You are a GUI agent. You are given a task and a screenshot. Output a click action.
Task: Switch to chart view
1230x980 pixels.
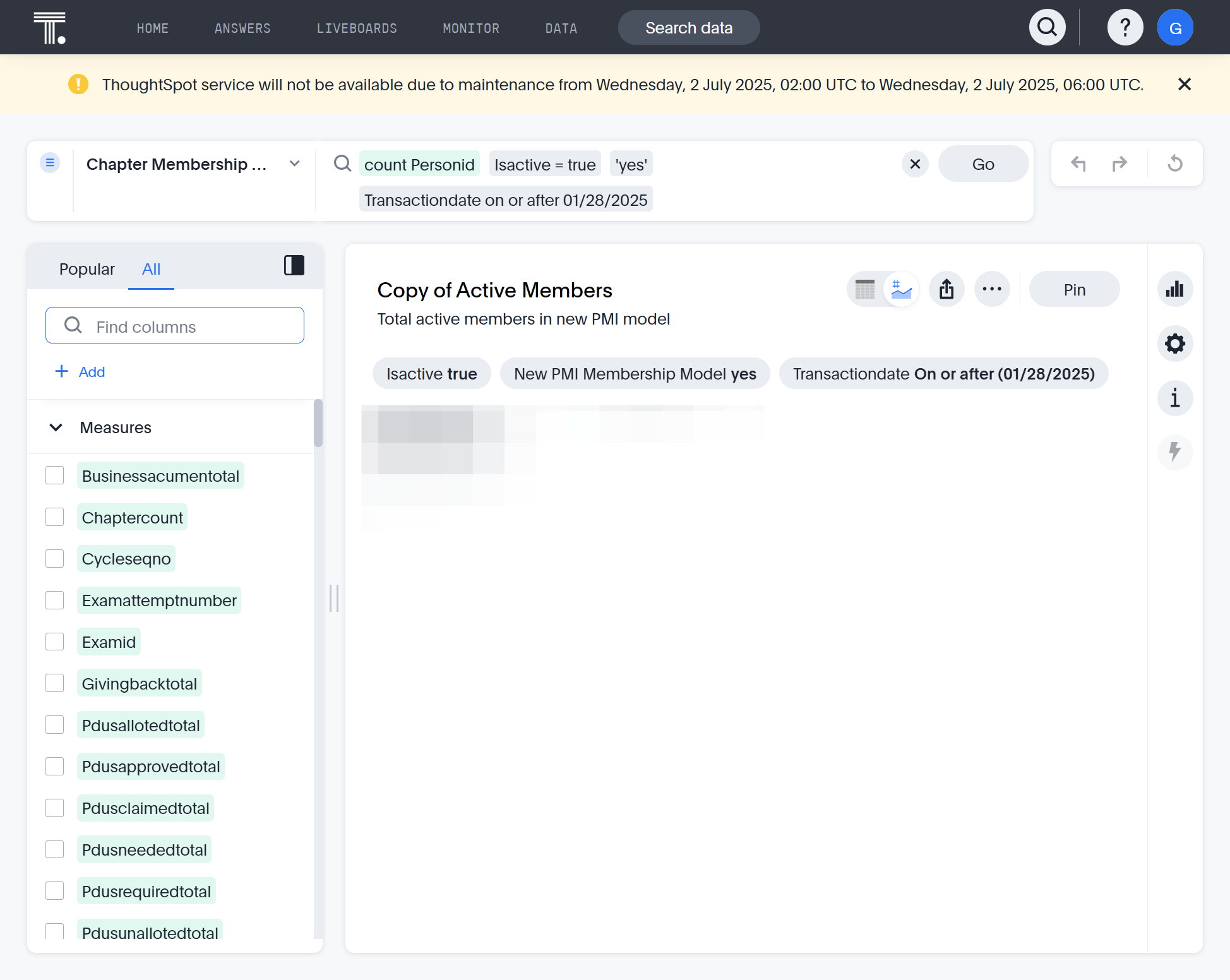click(x=901, y=289)
